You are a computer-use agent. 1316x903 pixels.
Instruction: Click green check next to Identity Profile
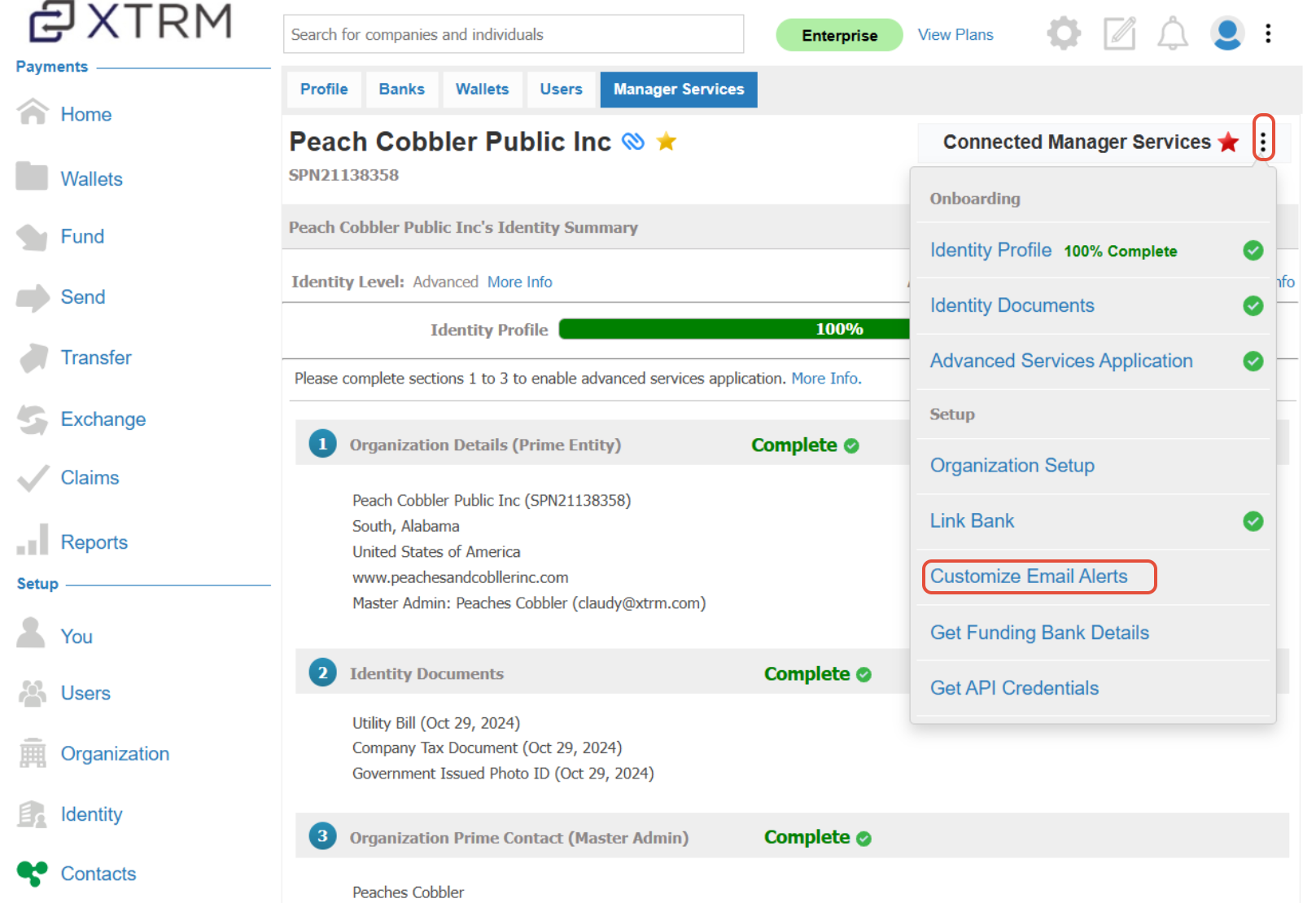[1253, 251]
